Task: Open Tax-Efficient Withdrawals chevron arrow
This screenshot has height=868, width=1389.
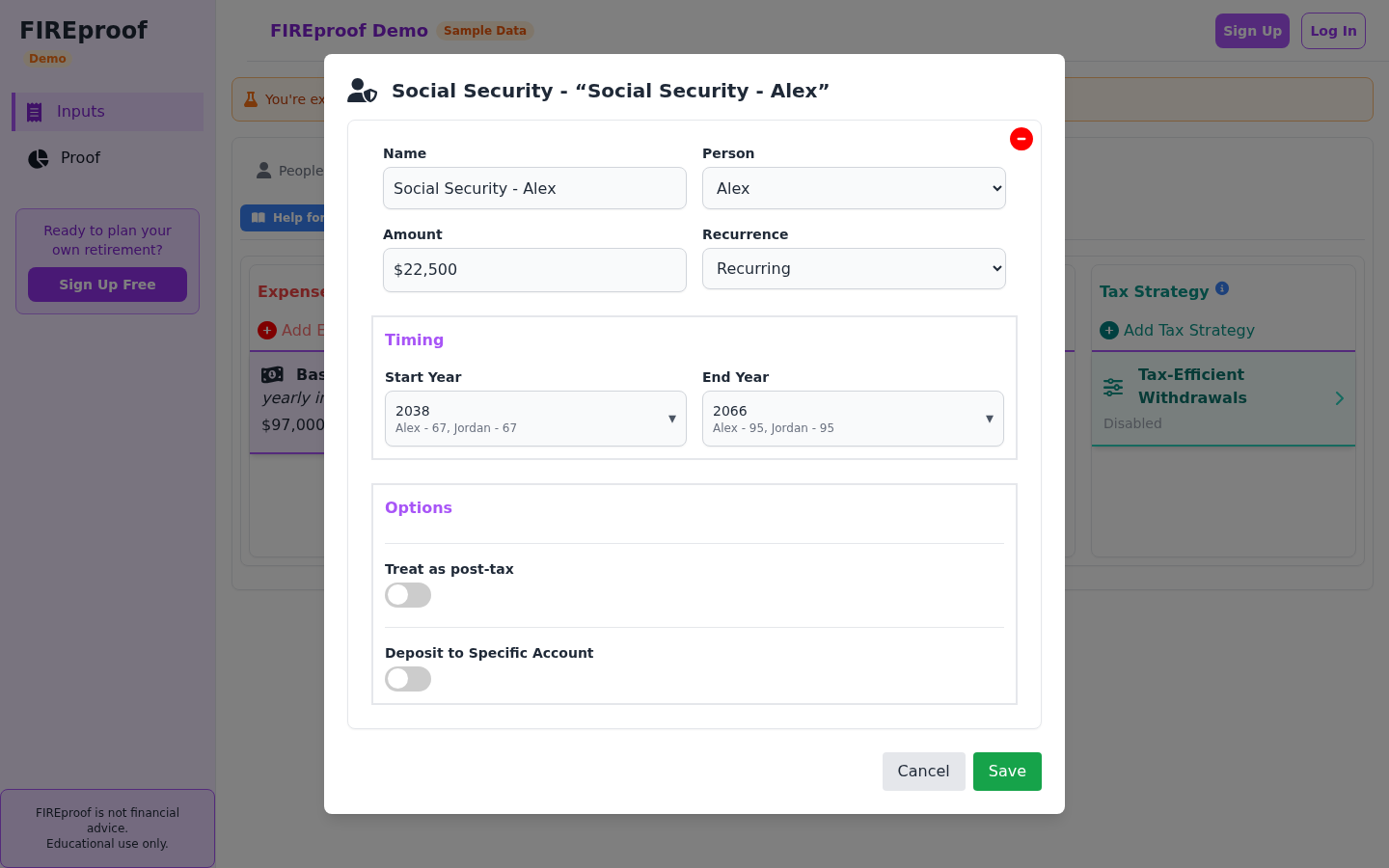Action: (1340, 398)
